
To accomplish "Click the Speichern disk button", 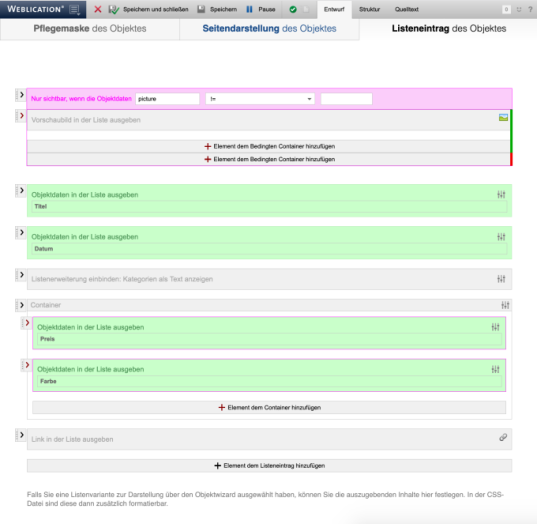I will (217, 9).
